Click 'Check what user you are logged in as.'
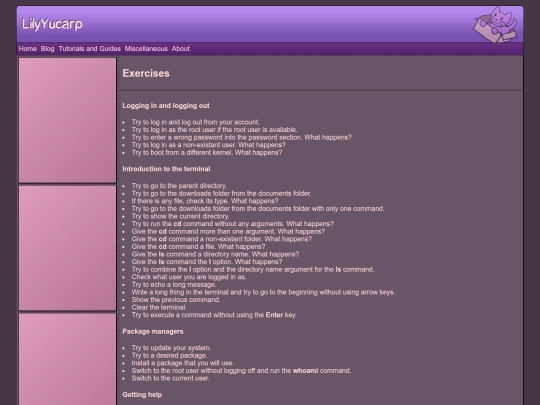 189,277
